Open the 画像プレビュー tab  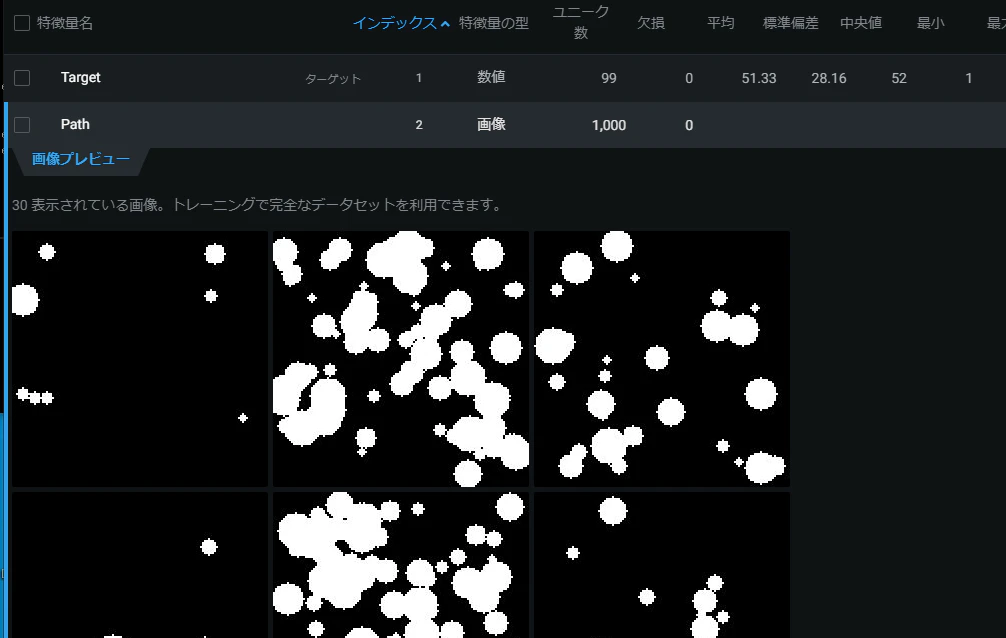(81, 159)
